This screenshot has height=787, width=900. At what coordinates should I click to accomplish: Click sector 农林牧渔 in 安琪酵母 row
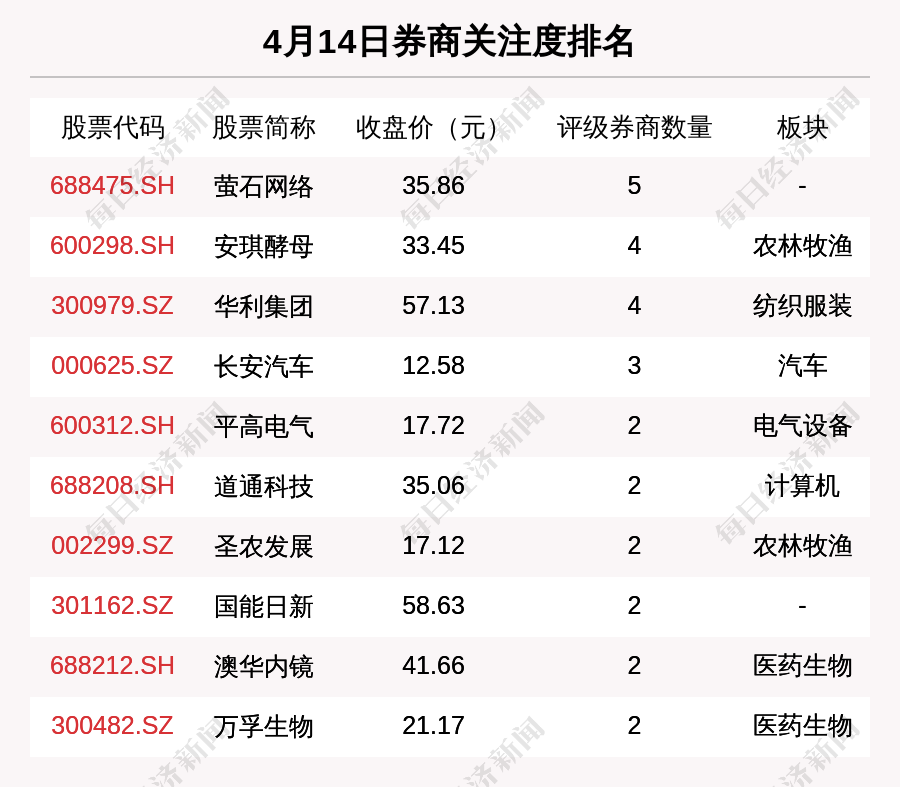click(802, 246)
